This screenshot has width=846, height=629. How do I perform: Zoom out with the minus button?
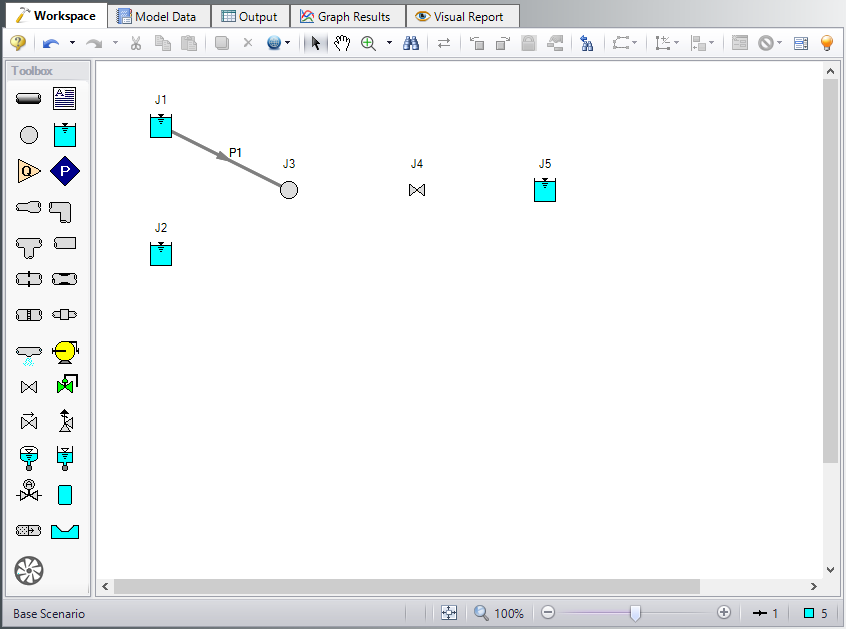pyautogui.click(x=548, y=612)
